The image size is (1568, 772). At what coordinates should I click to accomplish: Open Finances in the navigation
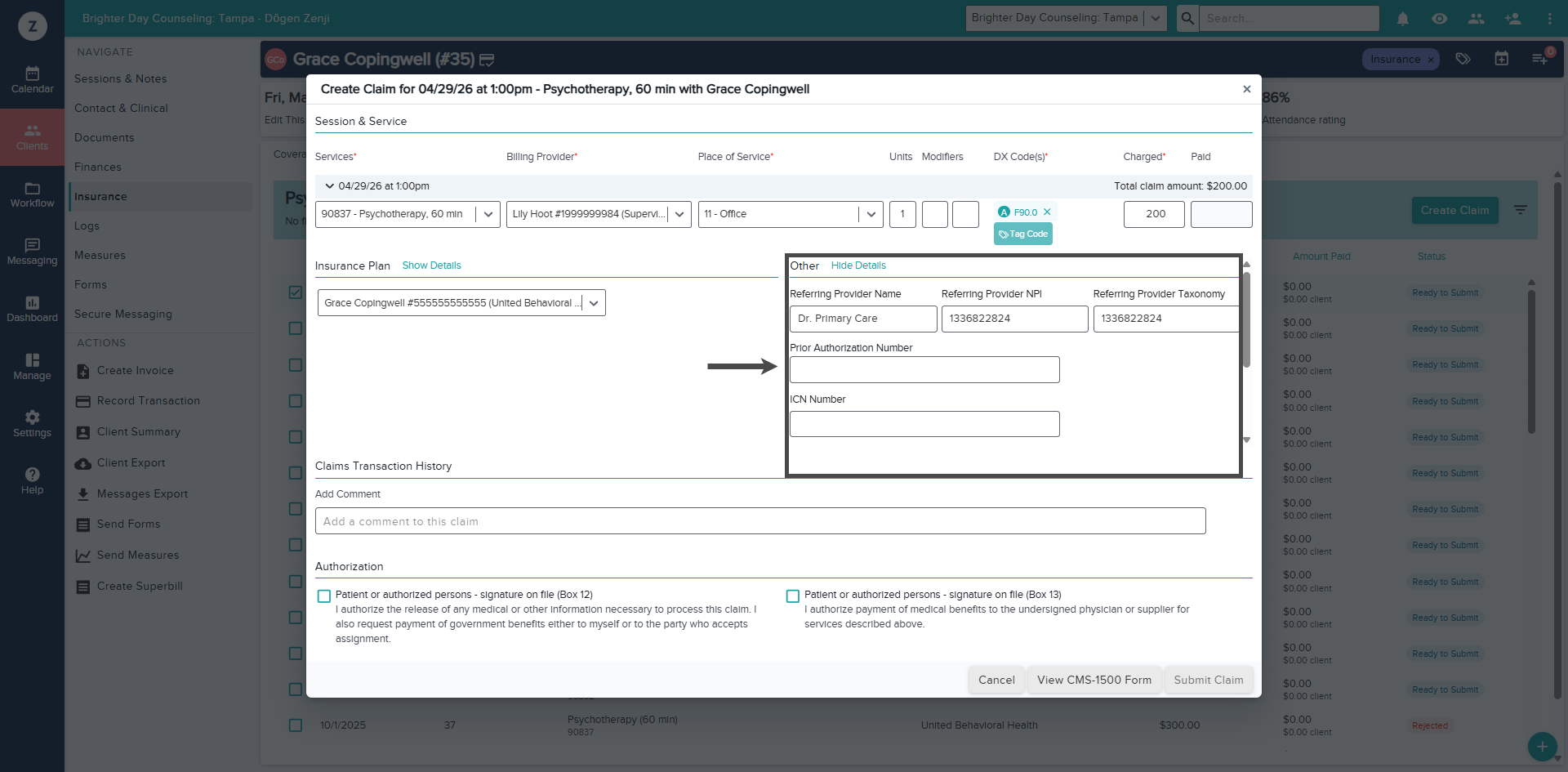point(98,167)
